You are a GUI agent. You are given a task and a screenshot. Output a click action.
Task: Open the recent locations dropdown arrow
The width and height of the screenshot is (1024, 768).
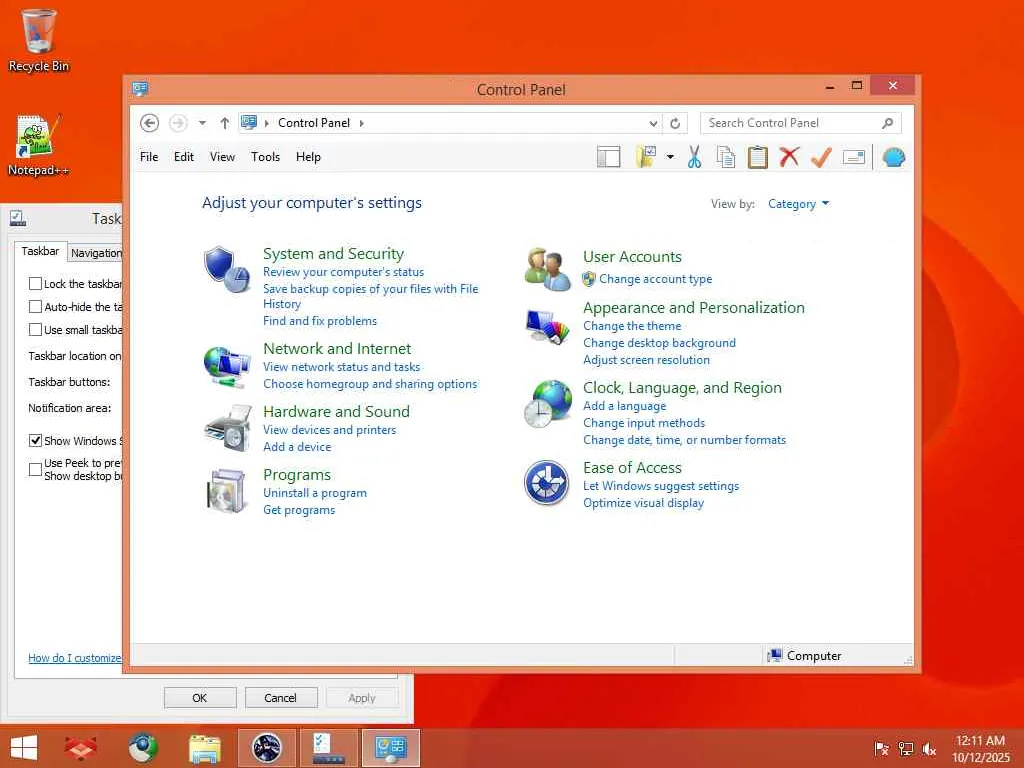202,123
